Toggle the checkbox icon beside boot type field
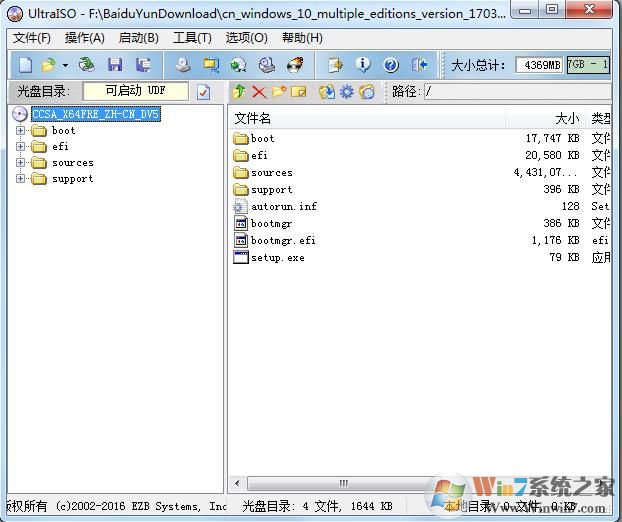This screenshot has height=522, width=622. coord(203,92)
